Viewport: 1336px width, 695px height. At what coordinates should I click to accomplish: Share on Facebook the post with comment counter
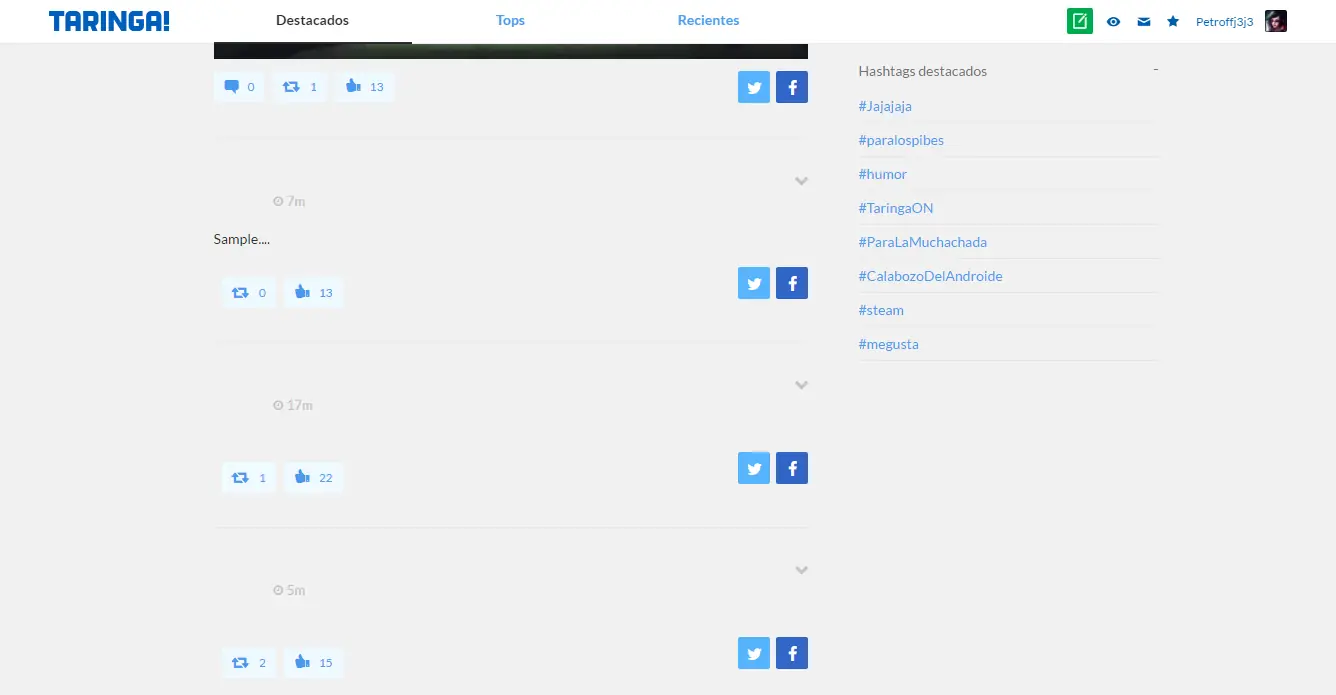pos(792,87)
